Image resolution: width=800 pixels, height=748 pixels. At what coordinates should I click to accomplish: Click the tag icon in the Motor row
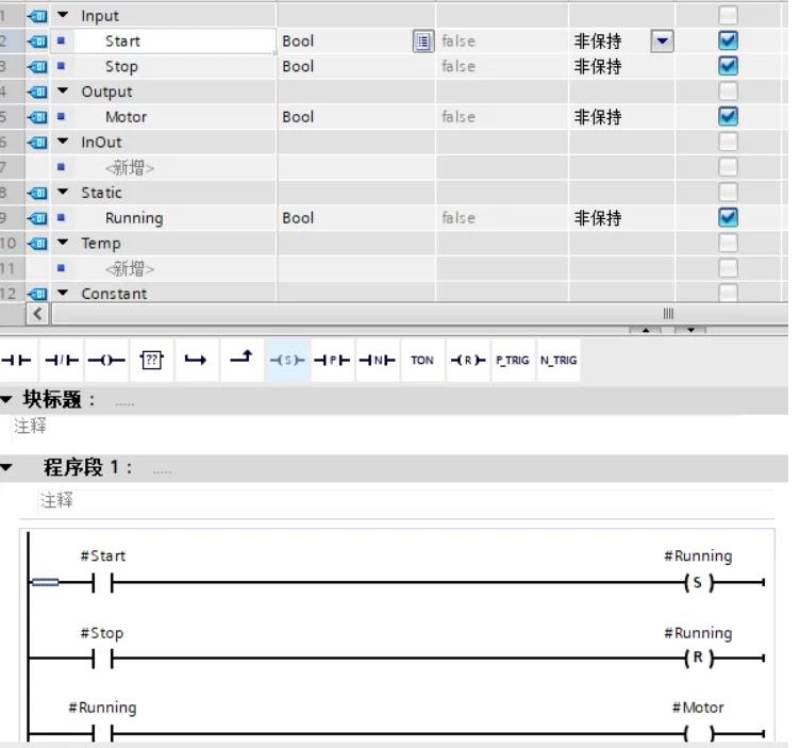(37, 117)
